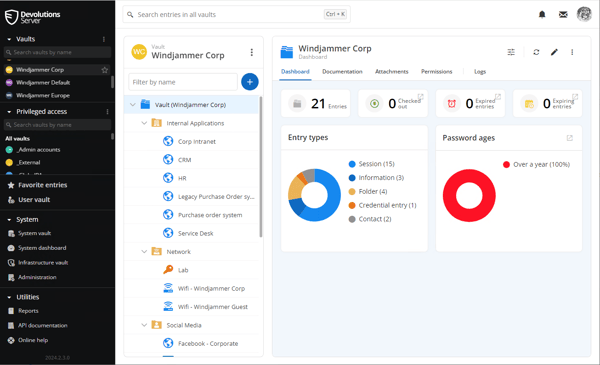
Task: Open Vaults section options menu
Action: click(x=104, y=39)
